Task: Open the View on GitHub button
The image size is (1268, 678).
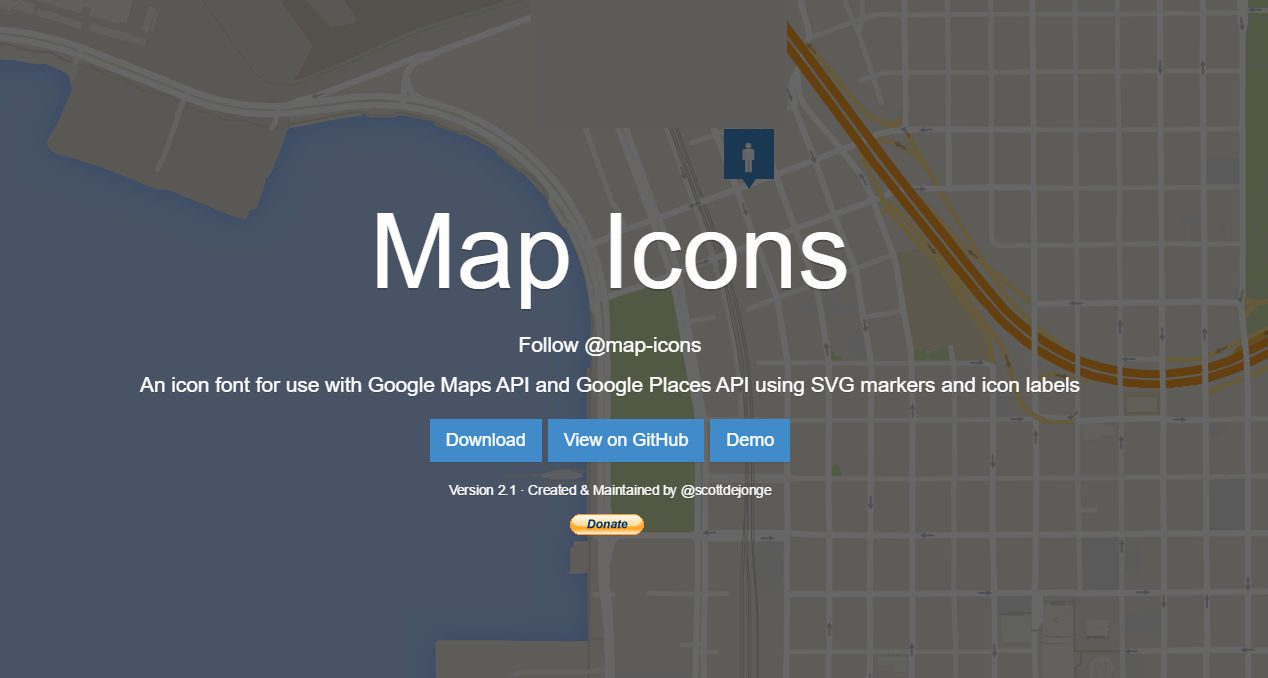Action: [626, 440]
